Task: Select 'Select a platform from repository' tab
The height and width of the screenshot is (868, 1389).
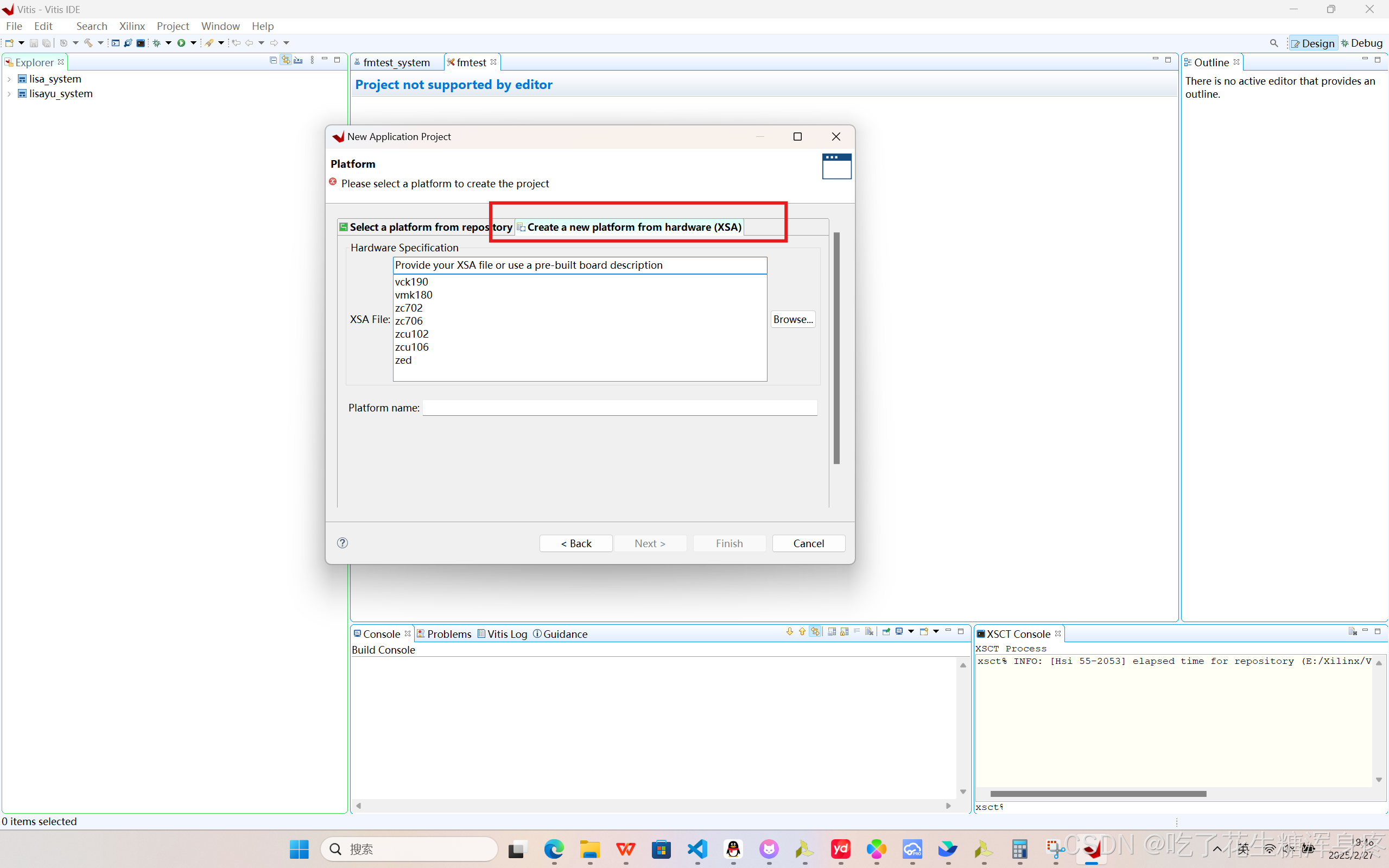Action: [426, 227]
